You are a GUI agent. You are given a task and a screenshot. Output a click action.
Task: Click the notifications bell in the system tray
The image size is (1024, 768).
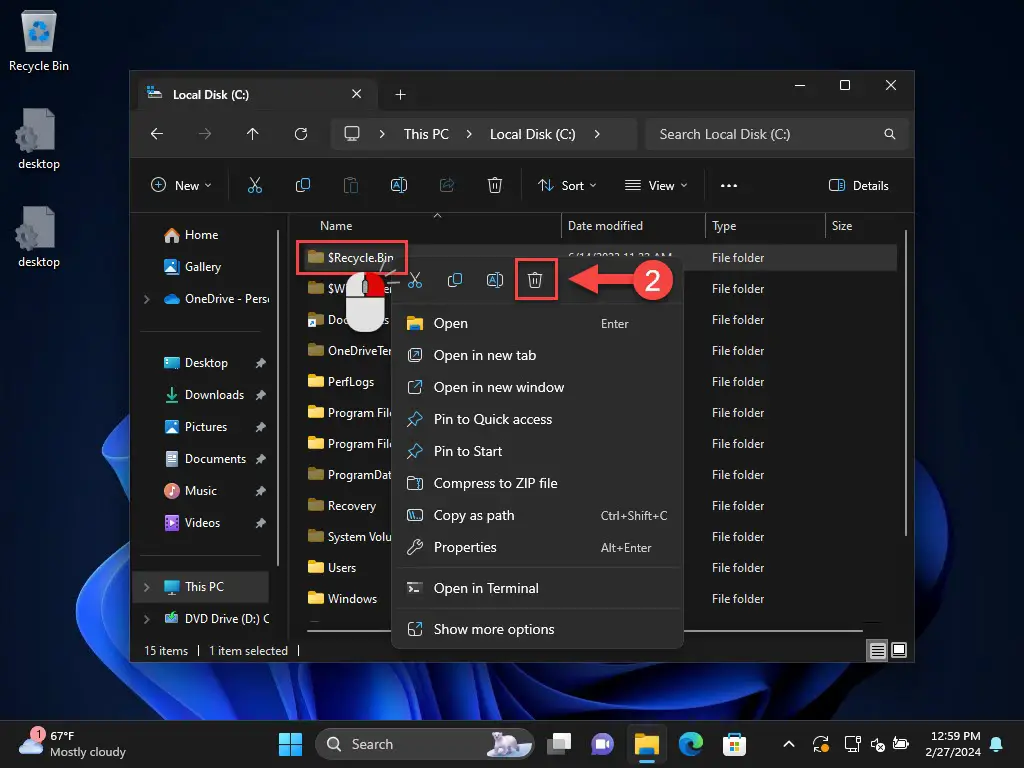pyautogui.click(x=996, y=744)
